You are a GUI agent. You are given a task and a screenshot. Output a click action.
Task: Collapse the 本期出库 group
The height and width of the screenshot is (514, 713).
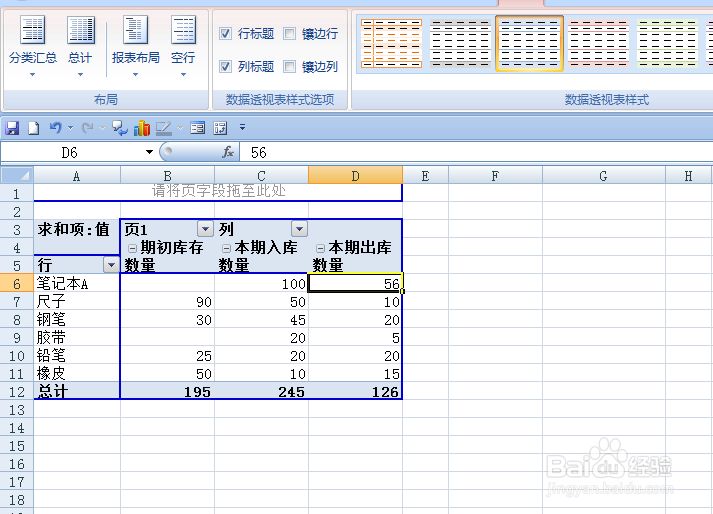(321, 248)
